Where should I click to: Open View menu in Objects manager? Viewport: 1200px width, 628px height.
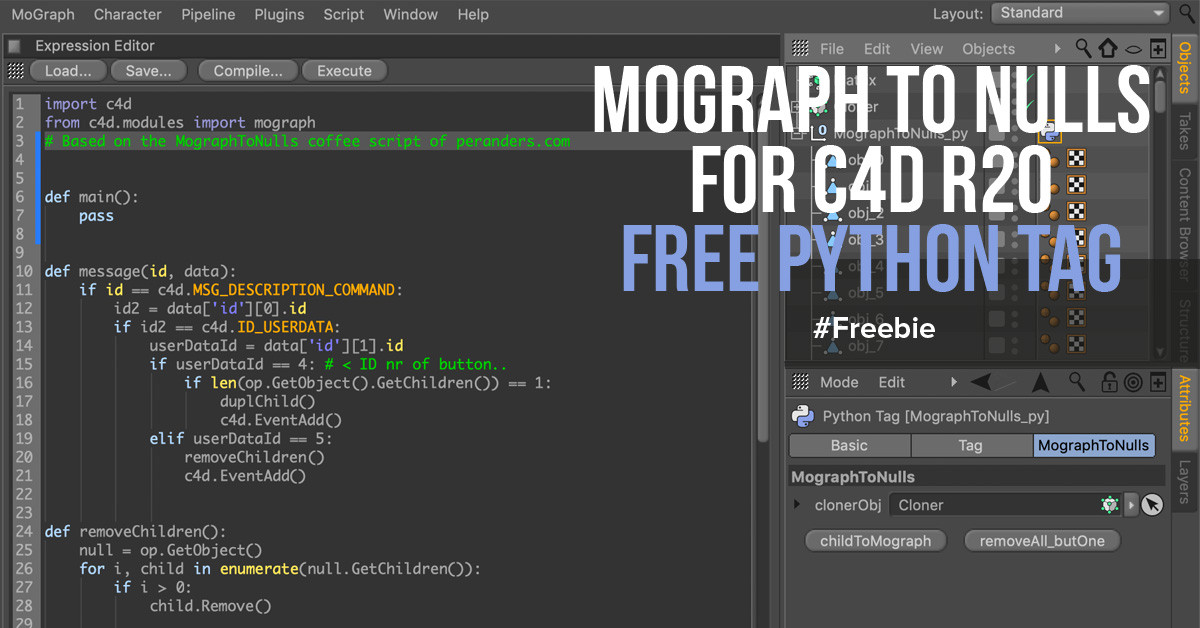click(x=926, y=48)
